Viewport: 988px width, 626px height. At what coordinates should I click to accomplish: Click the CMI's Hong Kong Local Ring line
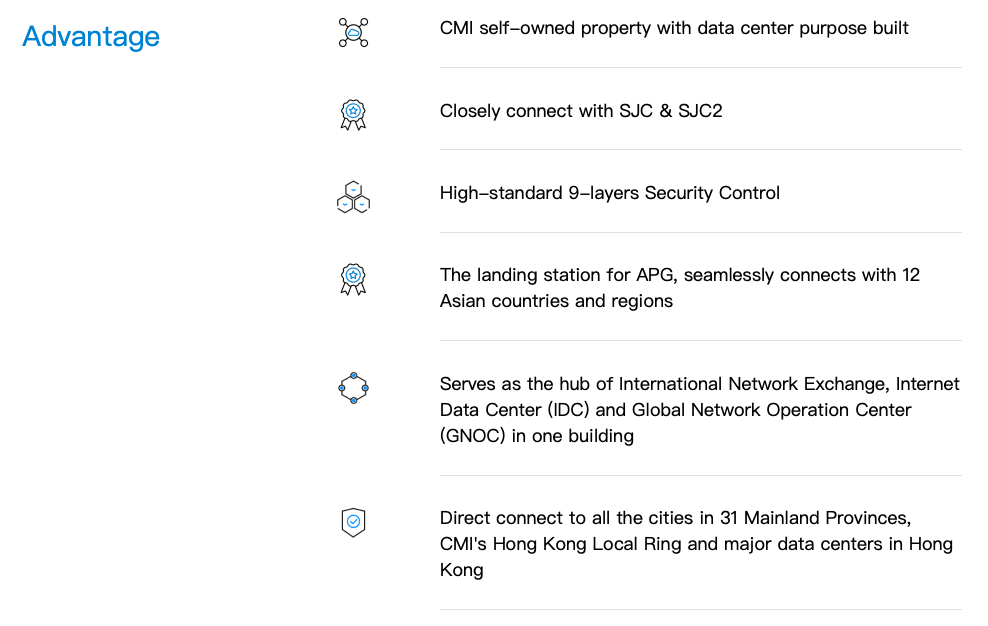(x=696, y=544)
